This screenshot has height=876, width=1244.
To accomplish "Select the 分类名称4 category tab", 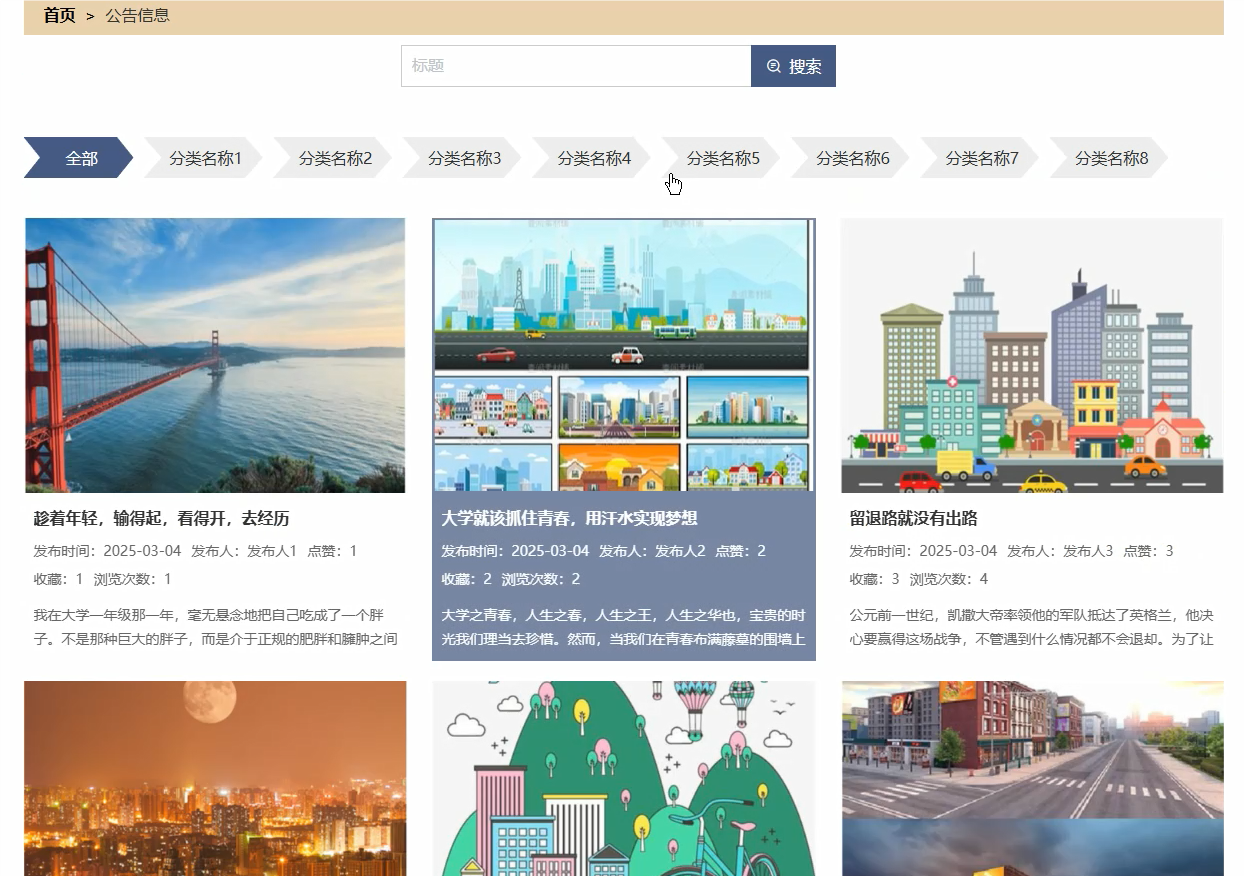I will click(x=592, y=158).
